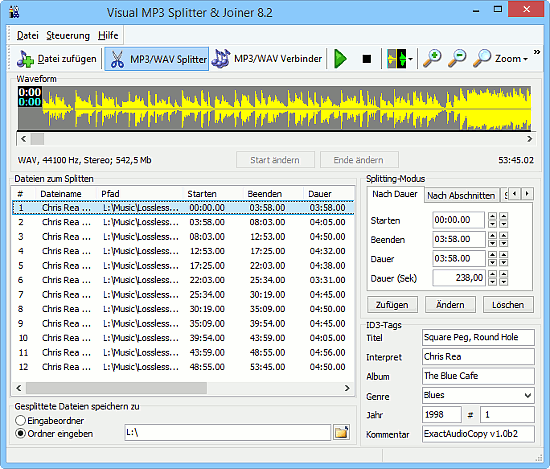
Task: Open the Hilfe menu
Action: click(x=108, y=35)
